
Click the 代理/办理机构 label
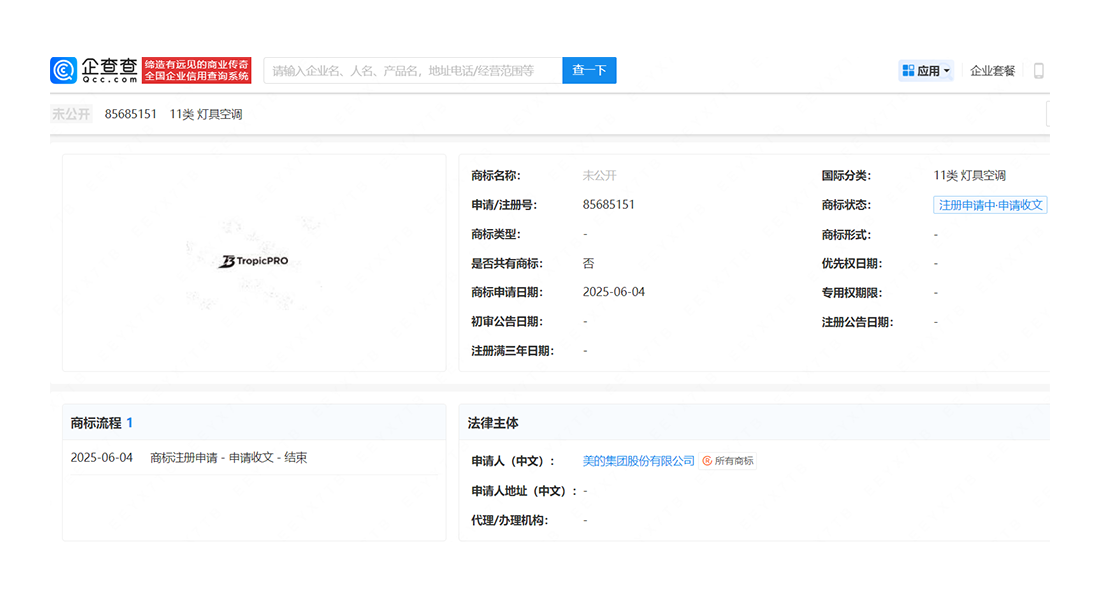pos(510,520)
